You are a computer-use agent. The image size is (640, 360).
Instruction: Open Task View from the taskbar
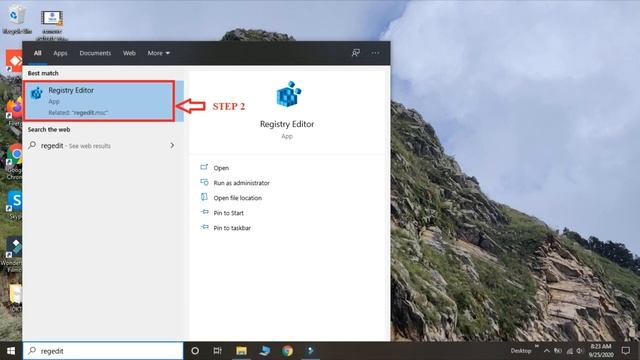[218, 351]
